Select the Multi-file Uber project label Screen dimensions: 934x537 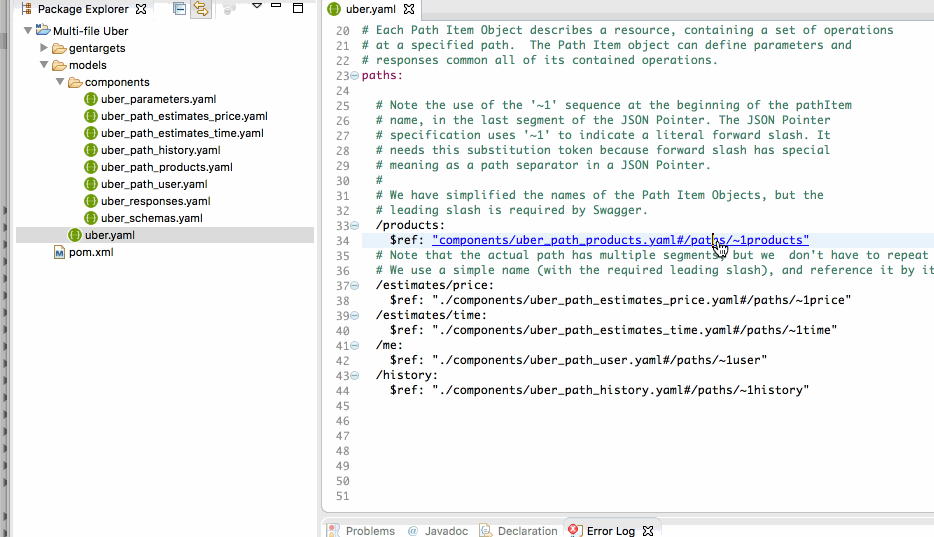[x=91, y=30]
